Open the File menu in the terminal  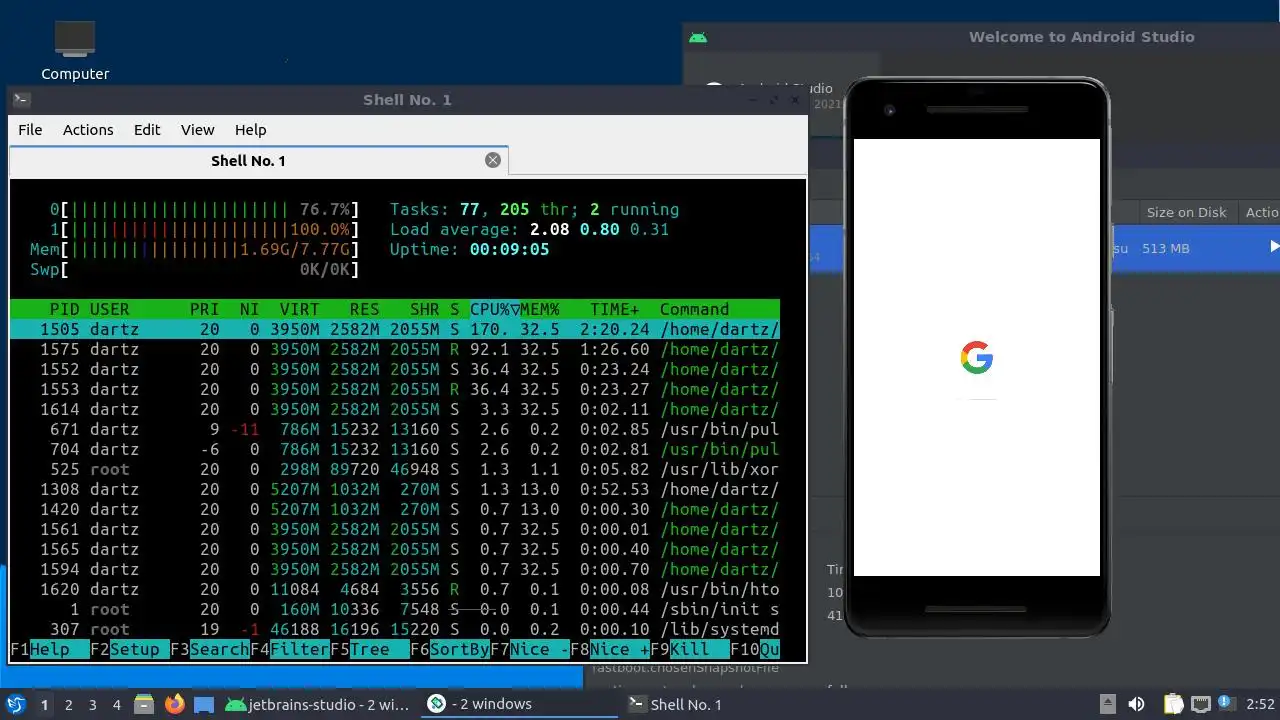coord(30,130)
